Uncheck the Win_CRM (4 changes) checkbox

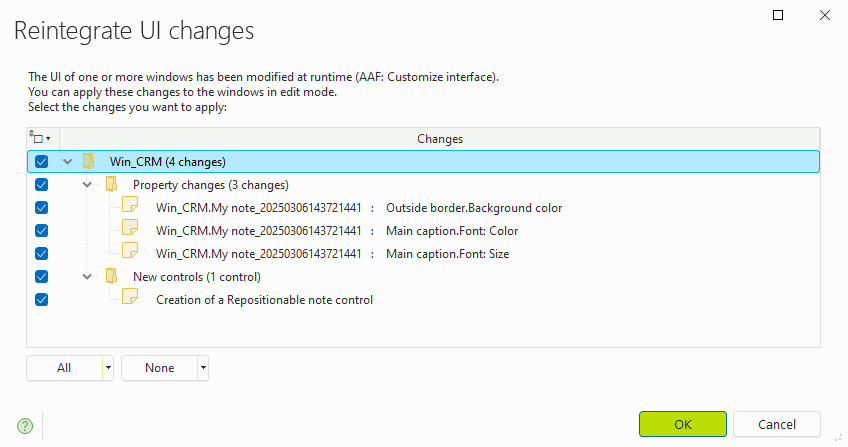click(x=42, y=162)
